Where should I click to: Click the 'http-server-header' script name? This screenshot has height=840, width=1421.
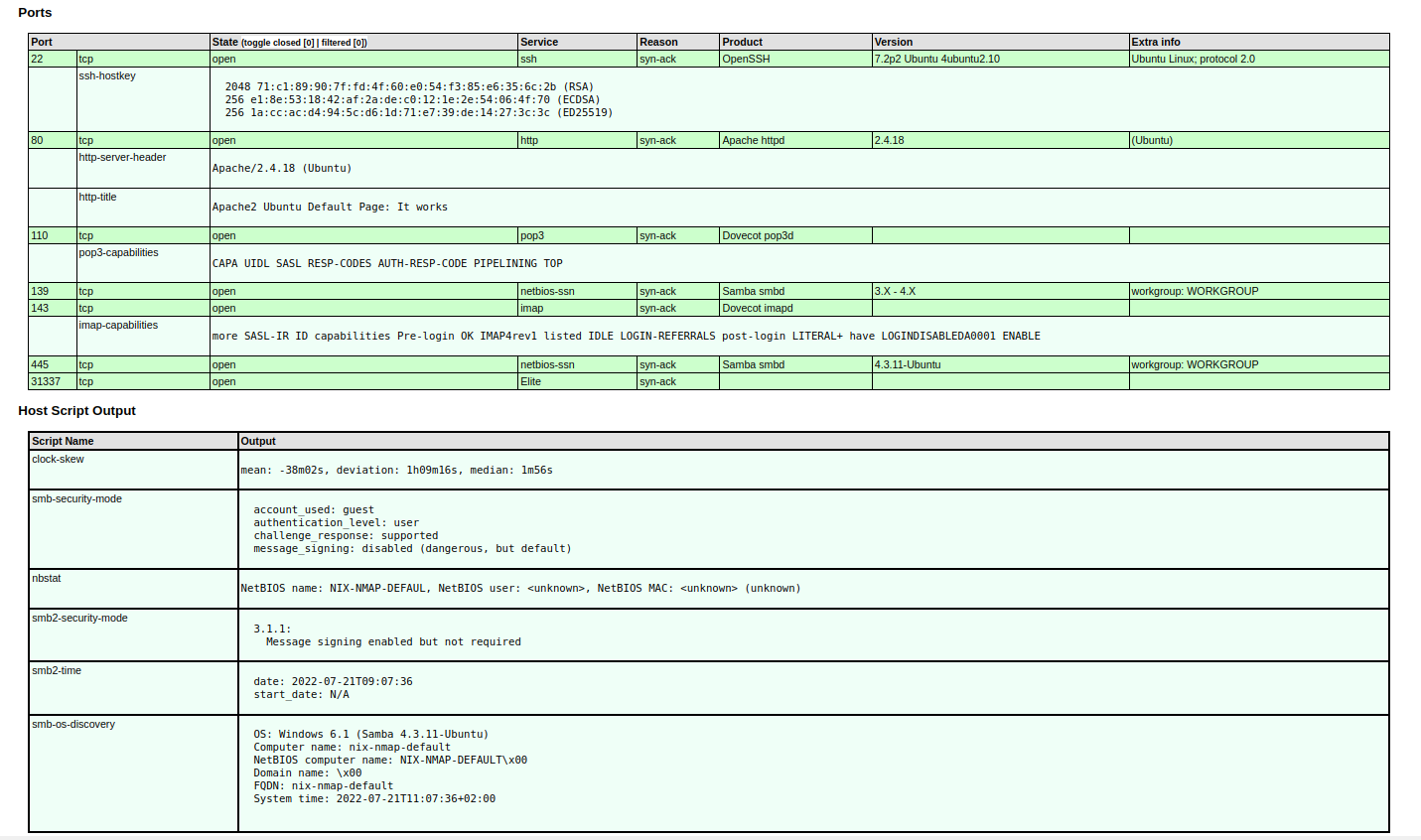tap(122, 157)
